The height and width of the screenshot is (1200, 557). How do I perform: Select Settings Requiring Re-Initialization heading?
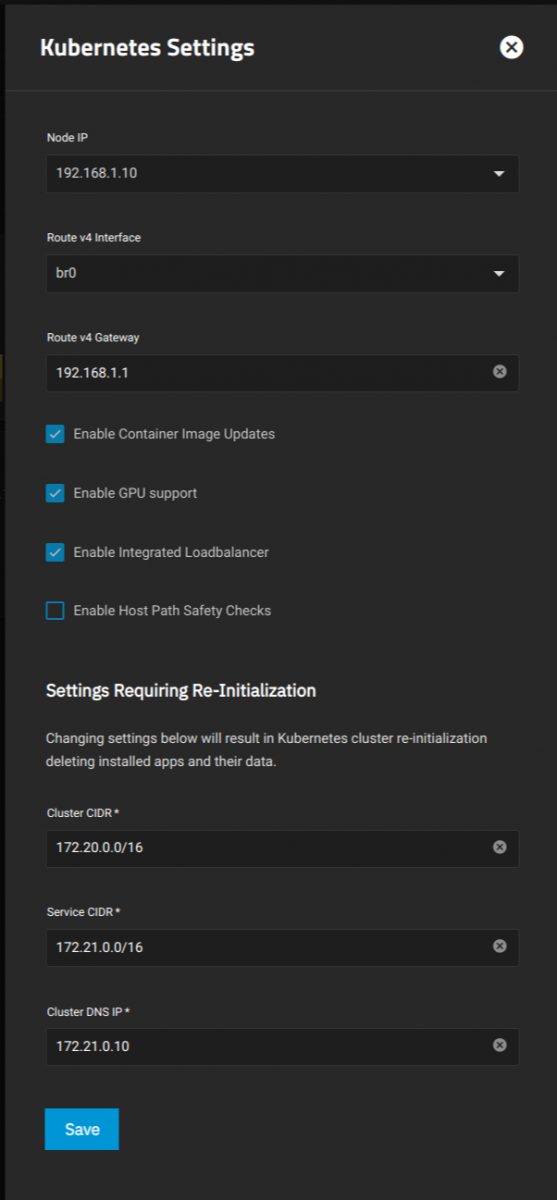(x=181, y=690)
